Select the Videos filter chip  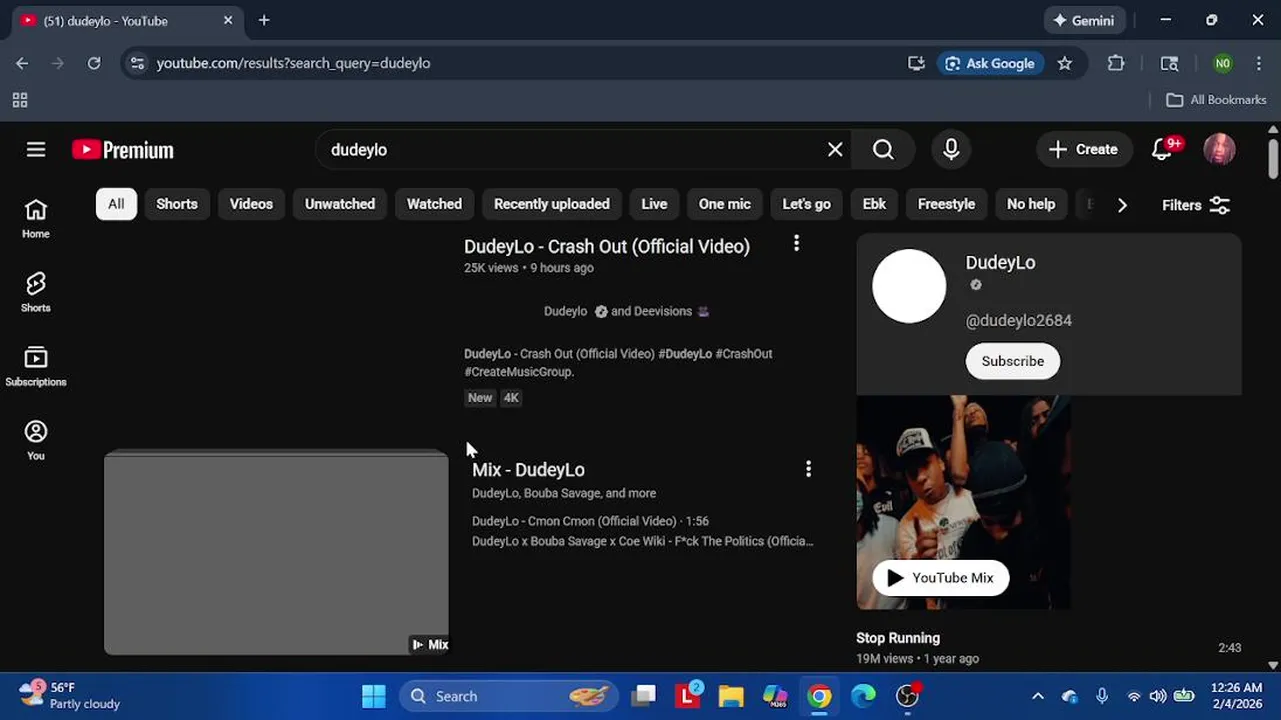click(x=251, y=204)
